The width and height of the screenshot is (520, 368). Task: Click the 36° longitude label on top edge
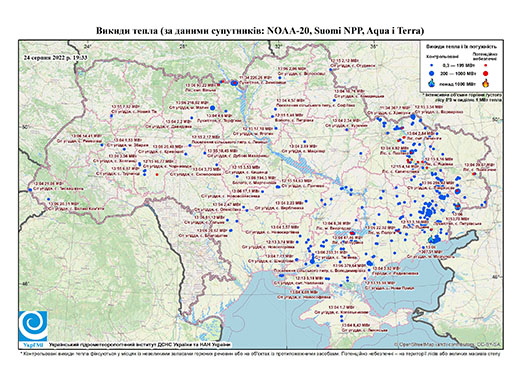374,46
